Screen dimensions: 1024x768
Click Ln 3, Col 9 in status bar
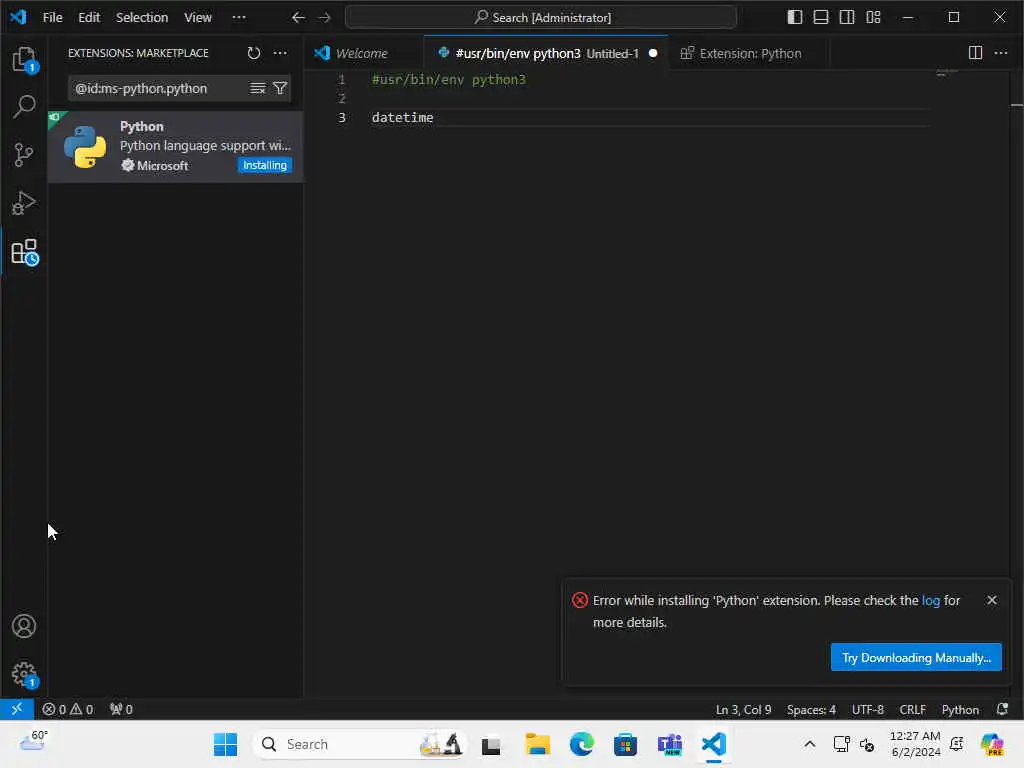(743, 710)
